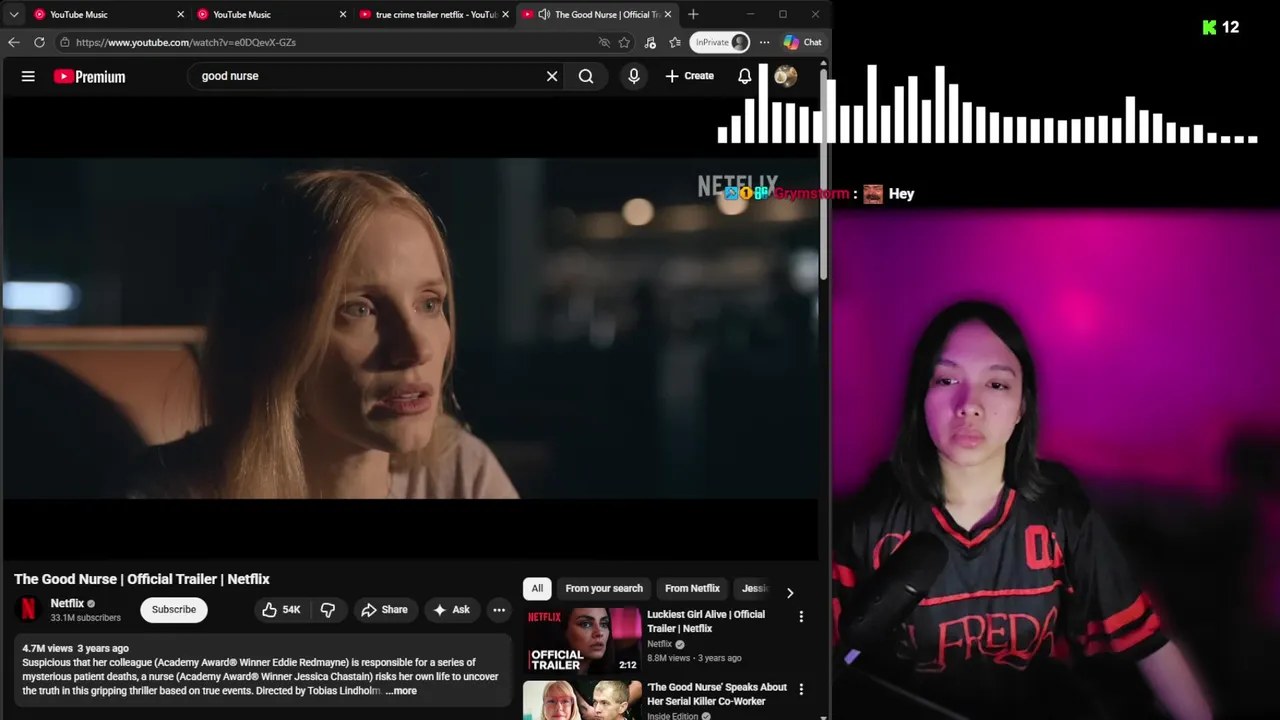Go to YouTube Premium home logo
The image size is (1280, 720).
tap(90, 76)
